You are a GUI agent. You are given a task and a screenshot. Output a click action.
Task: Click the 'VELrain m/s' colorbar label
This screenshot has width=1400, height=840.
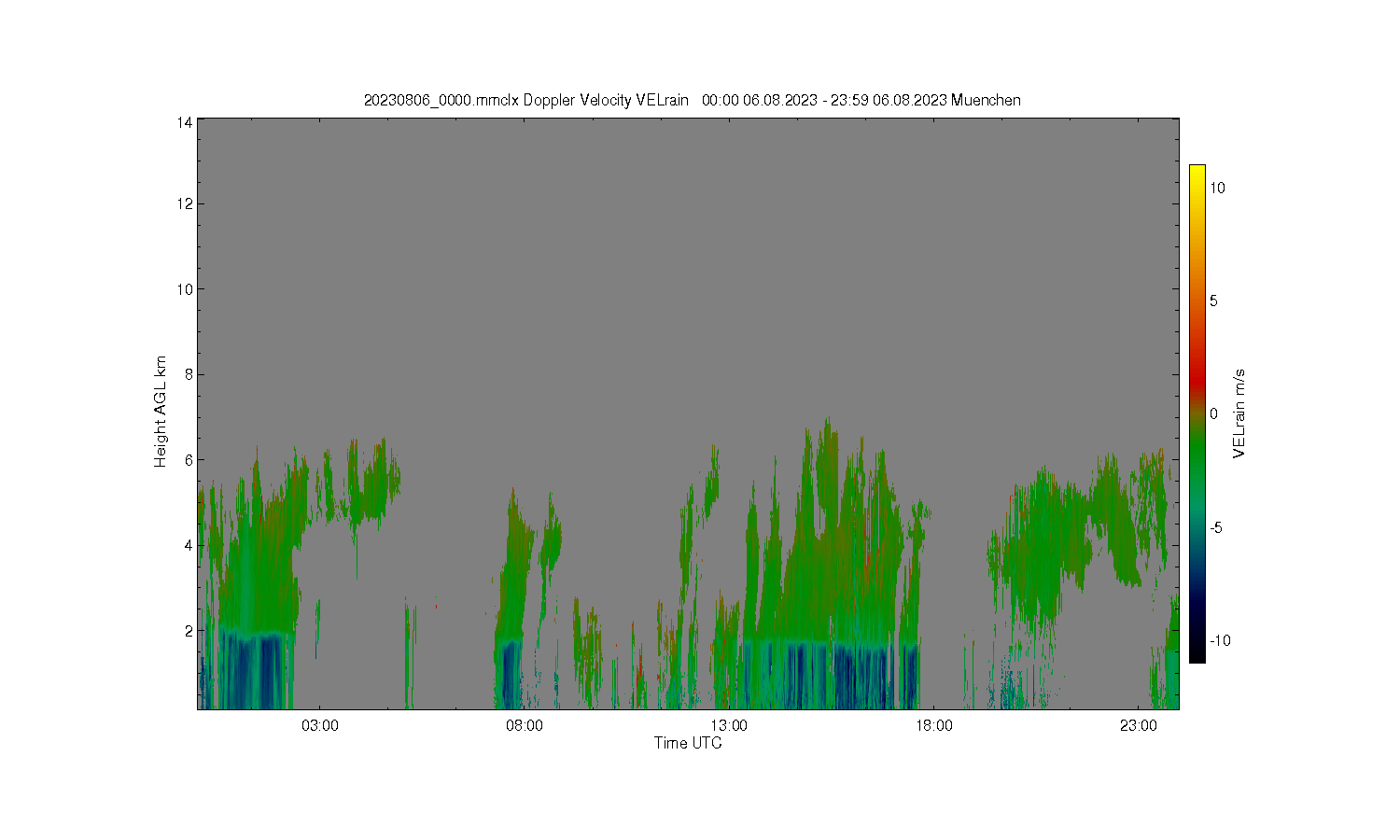[x=1239, y=413]
